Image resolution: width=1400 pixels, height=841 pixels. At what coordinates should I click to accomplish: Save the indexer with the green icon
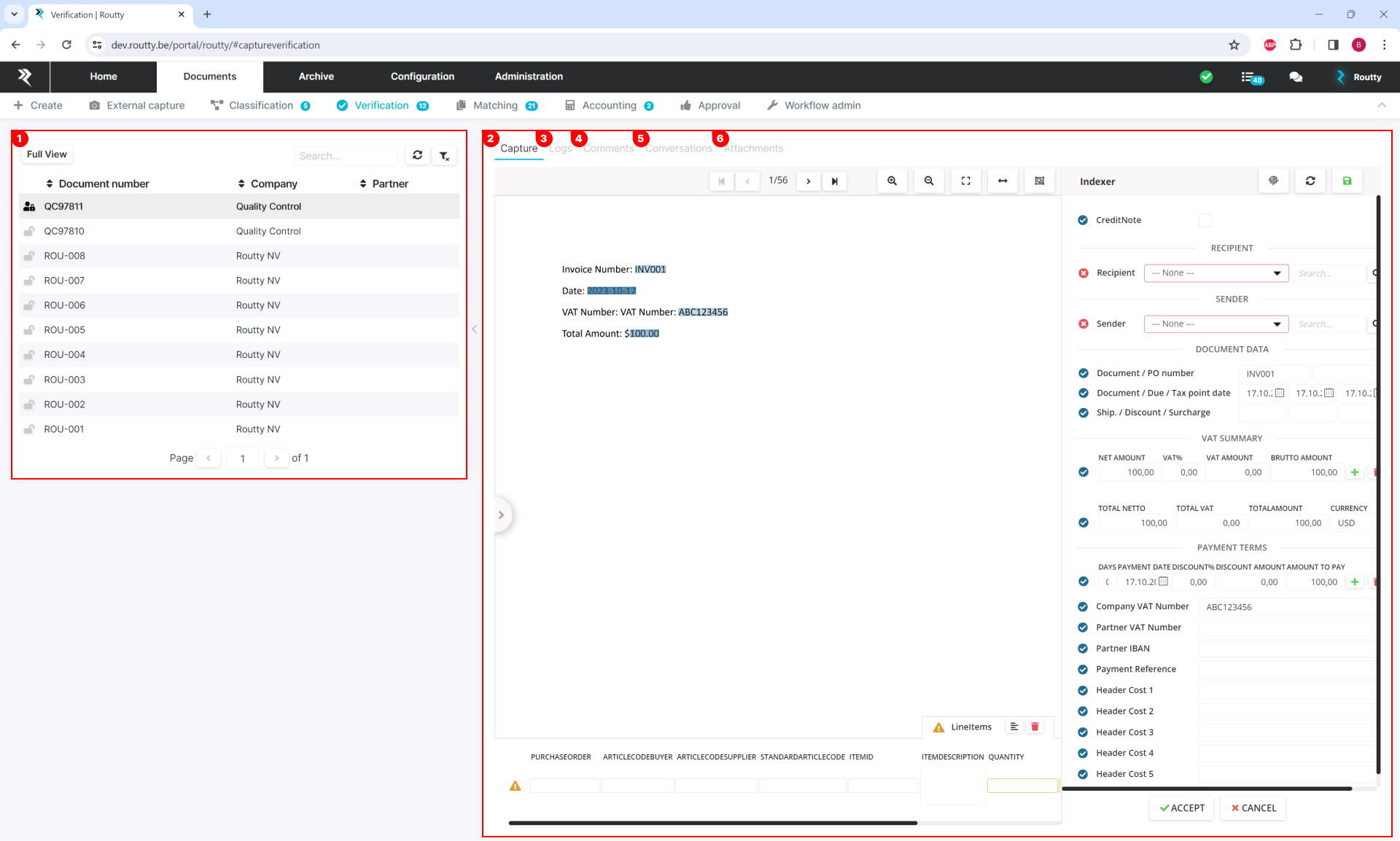1347,181
